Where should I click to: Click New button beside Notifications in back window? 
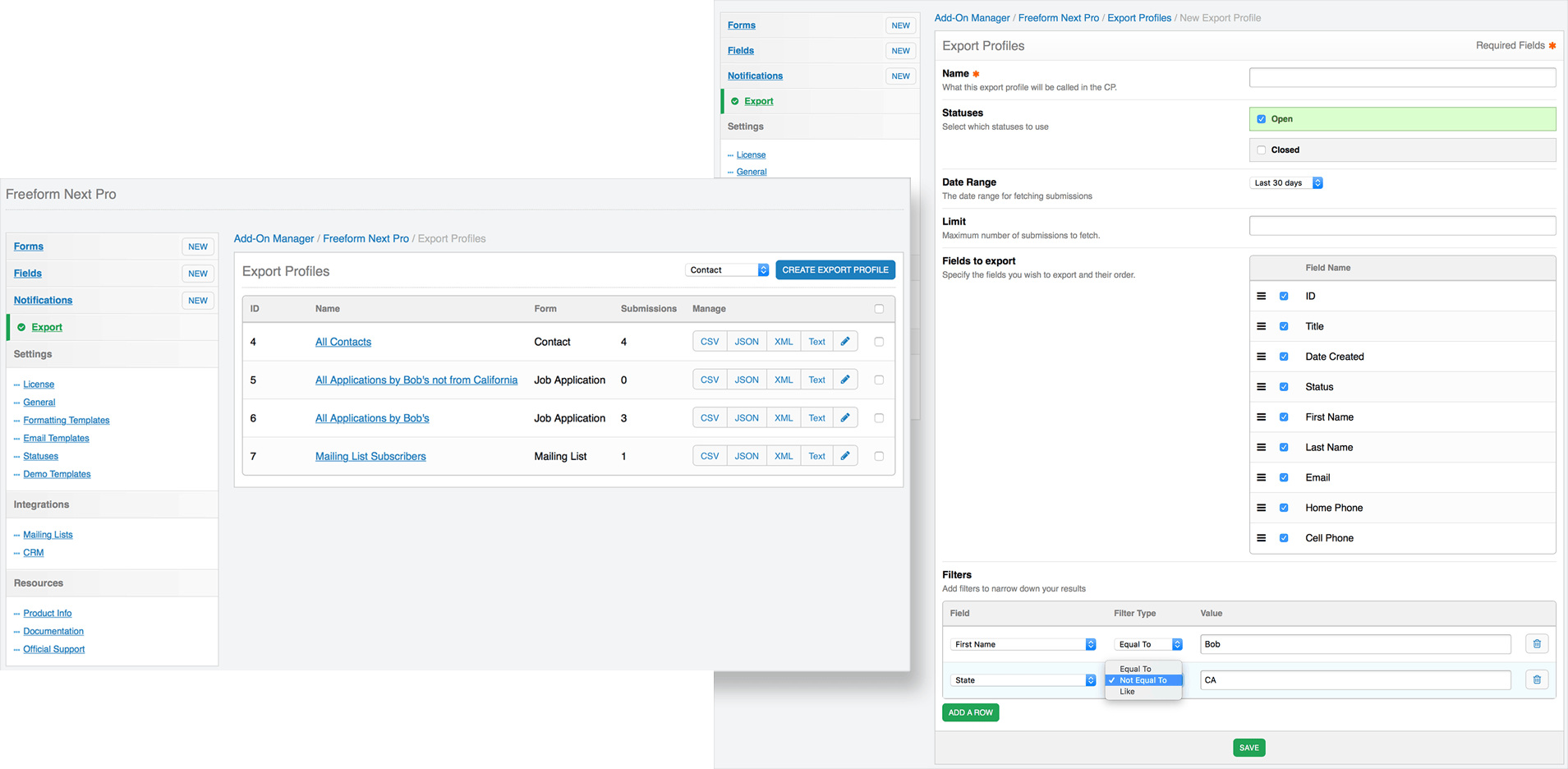tap(901, 76)
